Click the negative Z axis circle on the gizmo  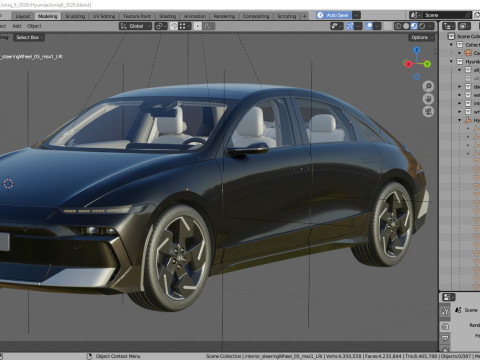click(x=417, y=77)
